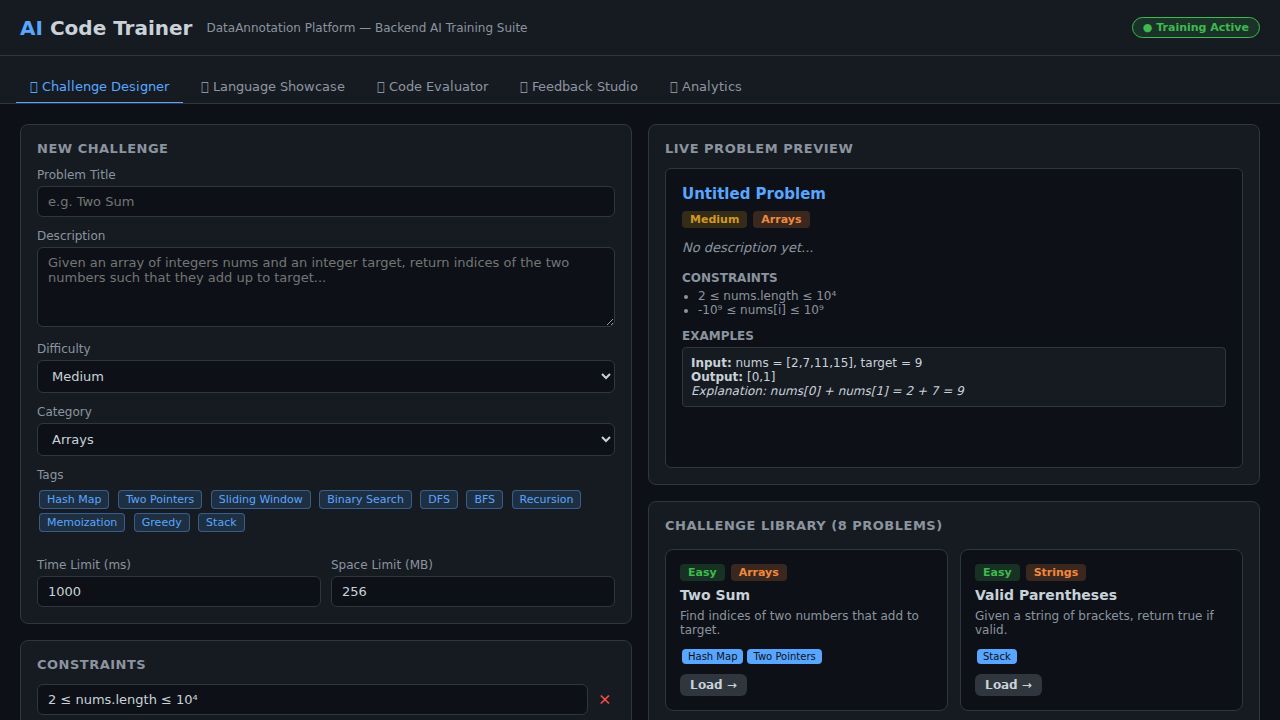1280x720 pixels.
Task: Click the green dot on Training Active badge
Action: (x=1146, y=27)
